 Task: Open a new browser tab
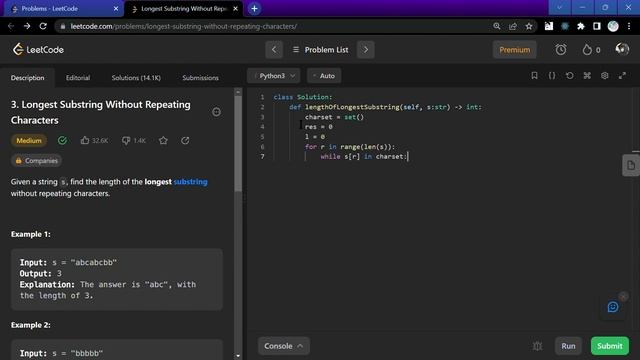254,8
